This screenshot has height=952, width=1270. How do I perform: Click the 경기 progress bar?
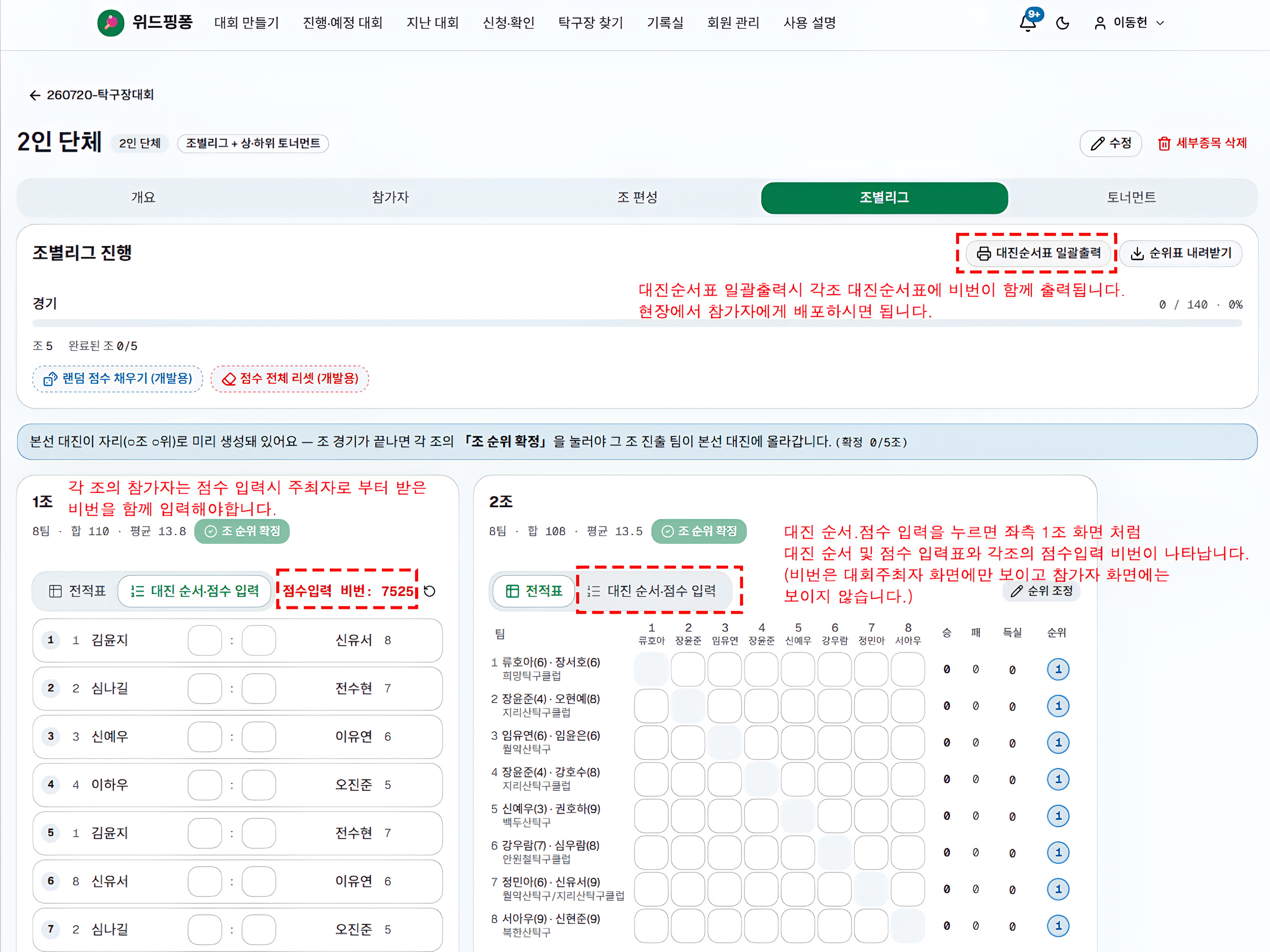637,323
